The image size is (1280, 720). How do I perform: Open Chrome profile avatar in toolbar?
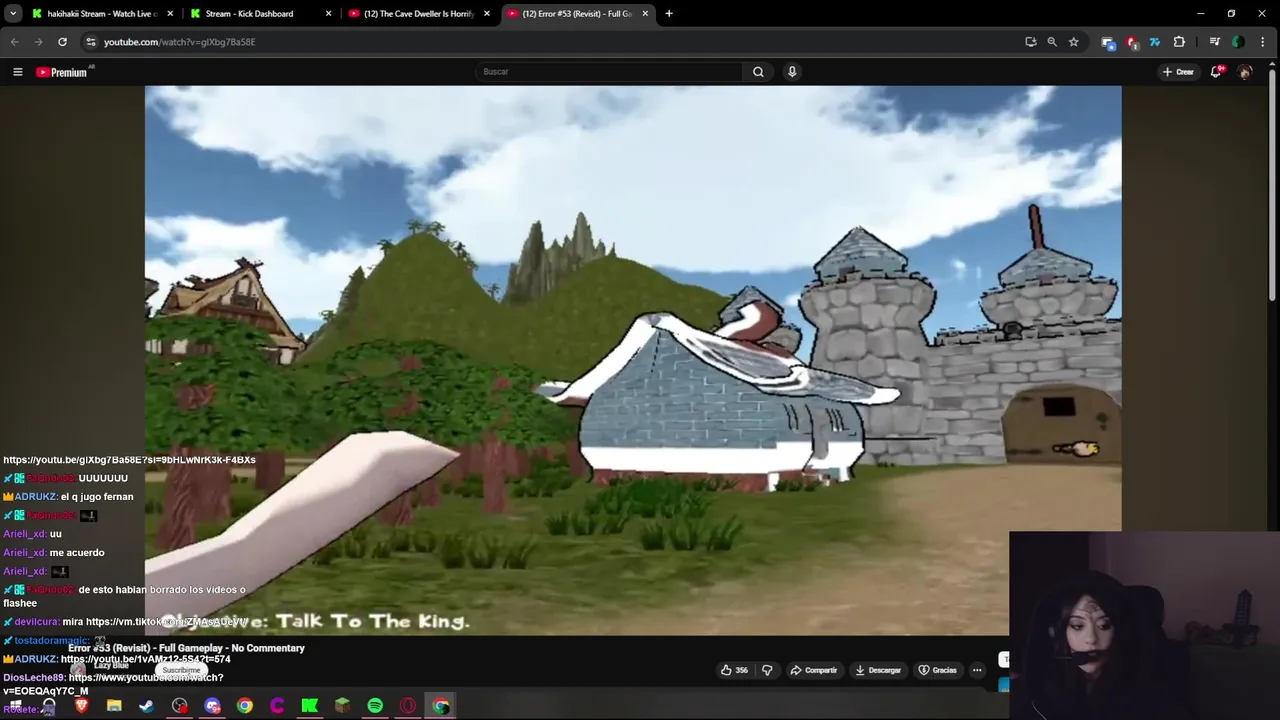coord(1238,42)
